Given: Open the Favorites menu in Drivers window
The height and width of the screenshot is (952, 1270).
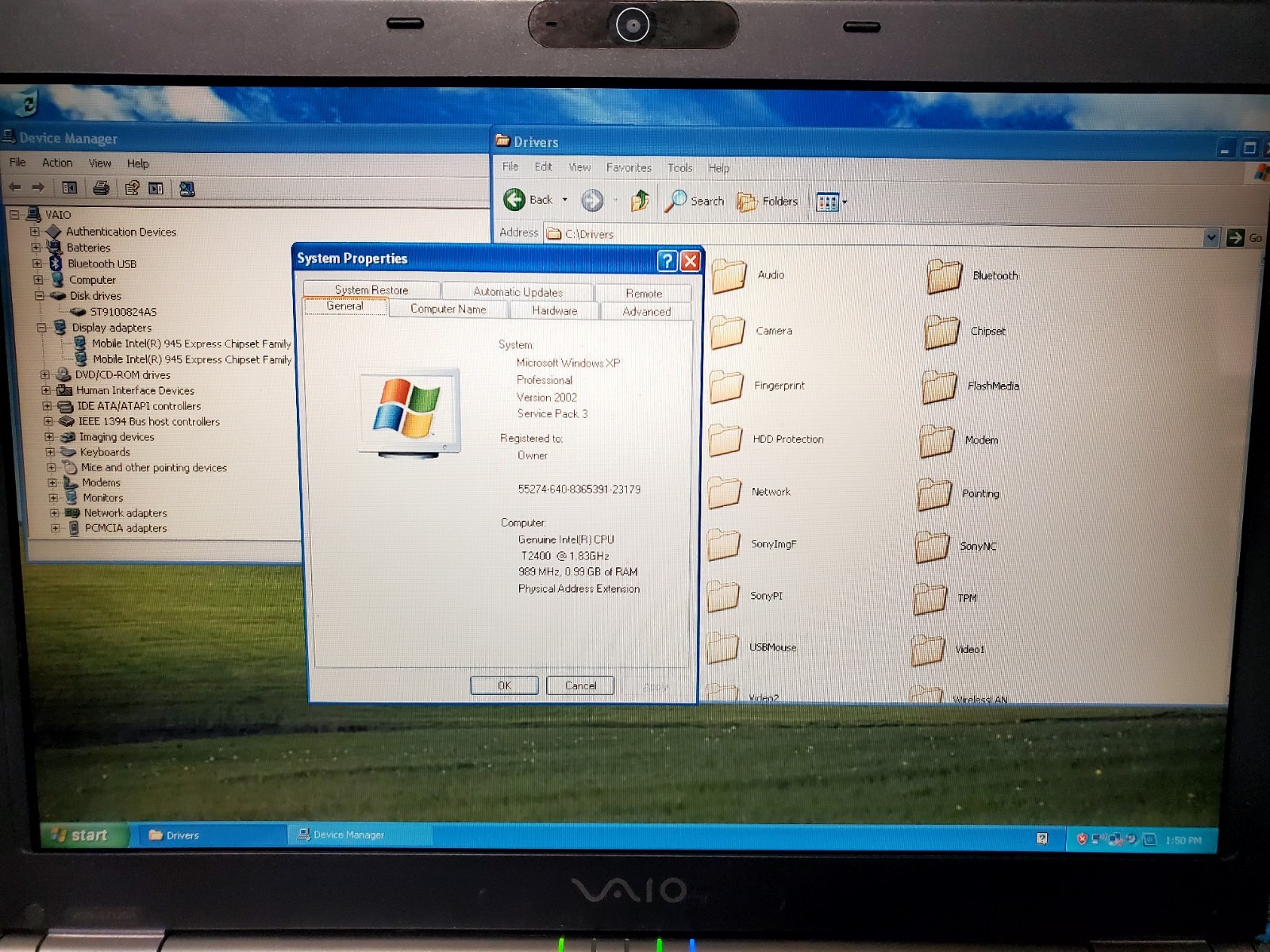Looking at the screenshot, I should click(629, 167).
